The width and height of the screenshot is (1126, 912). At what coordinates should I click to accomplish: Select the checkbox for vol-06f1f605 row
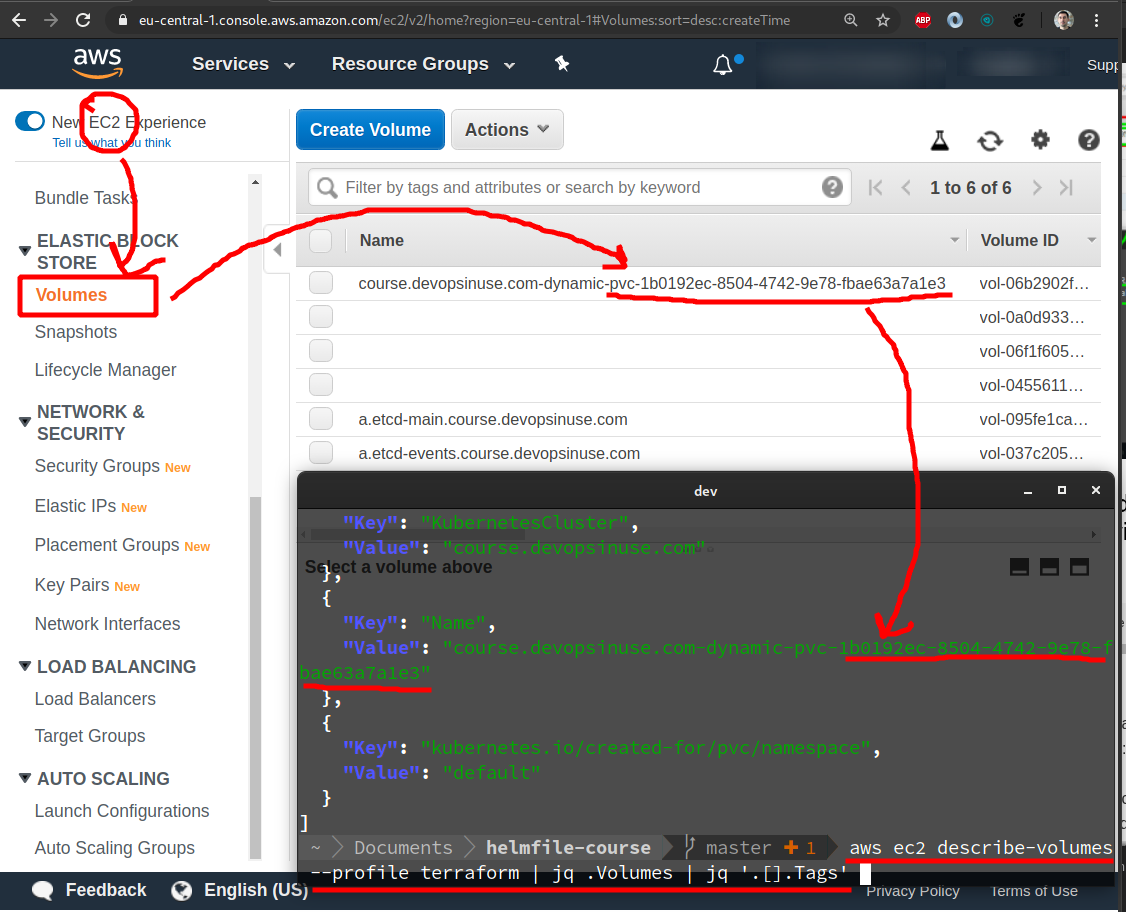tap(321, 350)
